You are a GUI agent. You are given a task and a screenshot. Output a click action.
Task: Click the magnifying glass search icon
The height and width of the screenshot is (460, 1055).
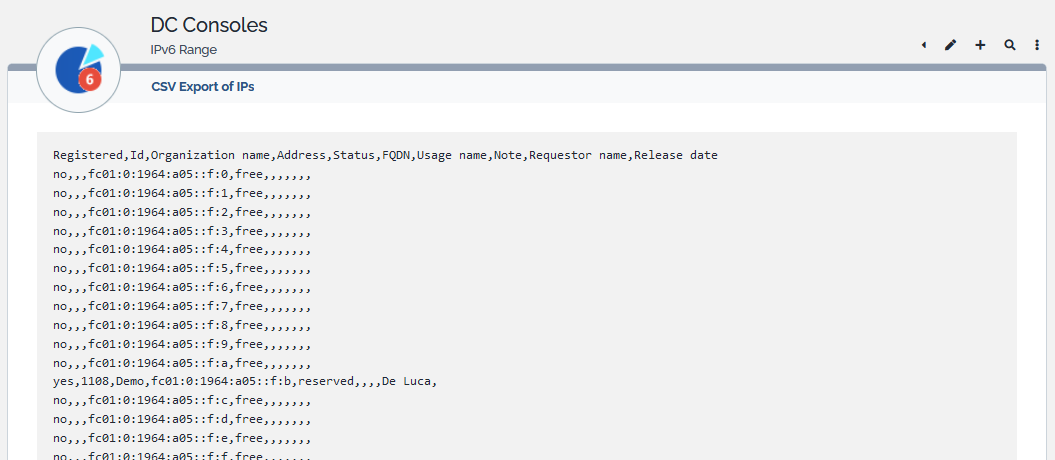coord(1010,45)
